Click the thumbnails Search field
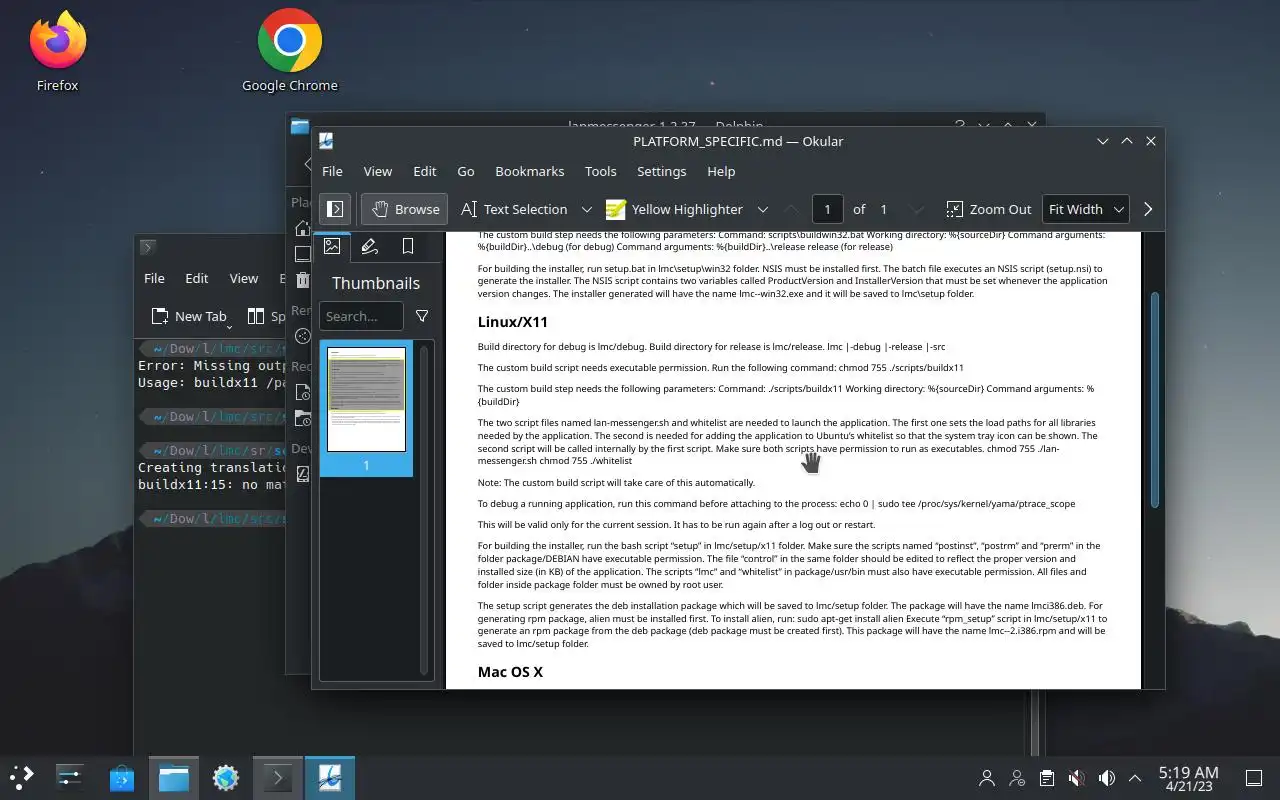 362,316
